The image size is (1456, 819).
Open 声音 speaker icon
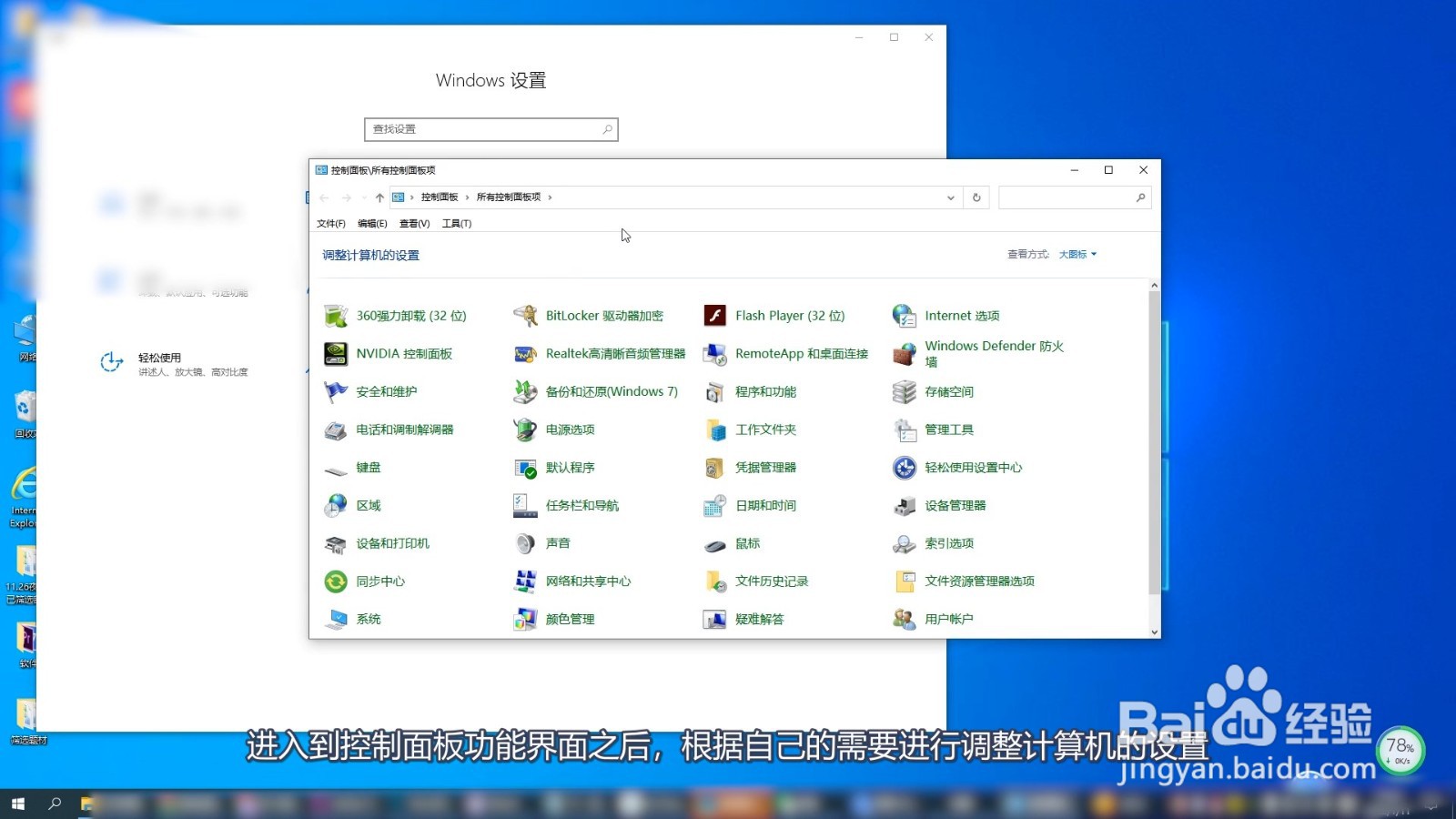click(525, 543)
